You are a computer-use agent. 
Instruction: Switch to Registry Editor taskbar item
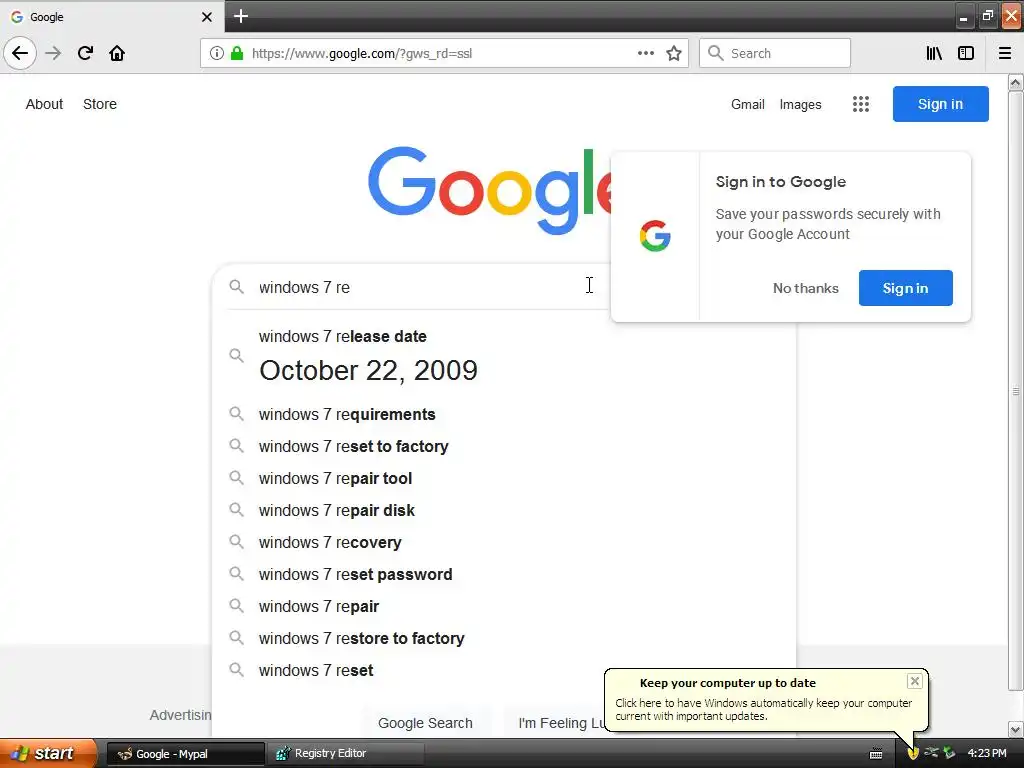point(345,754)
